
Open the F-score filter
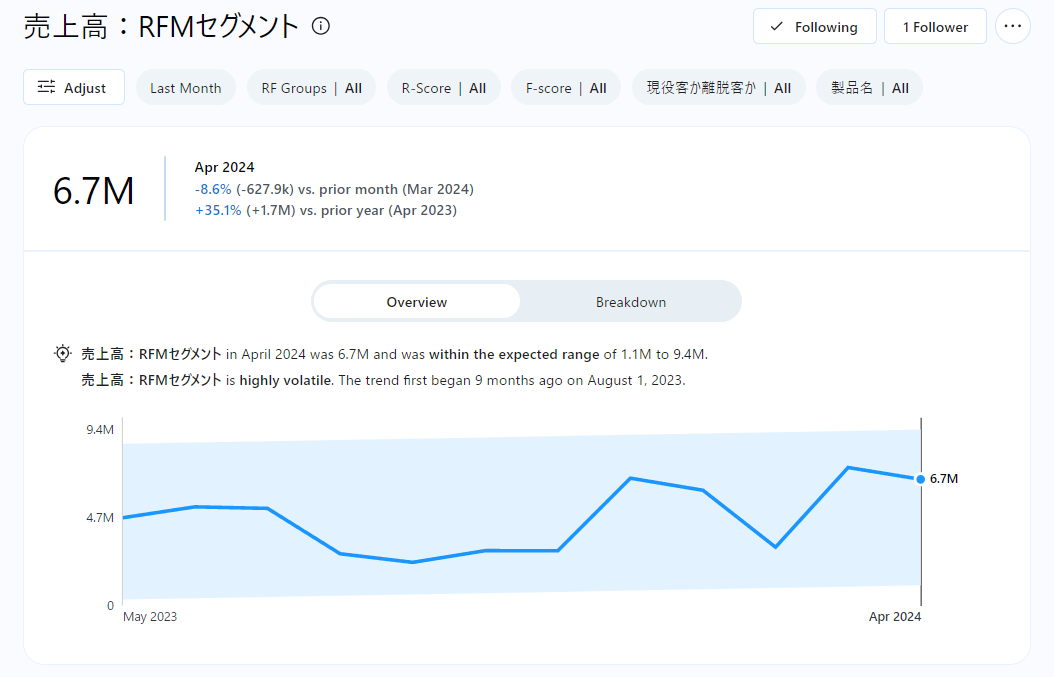(x=566, y=88)
